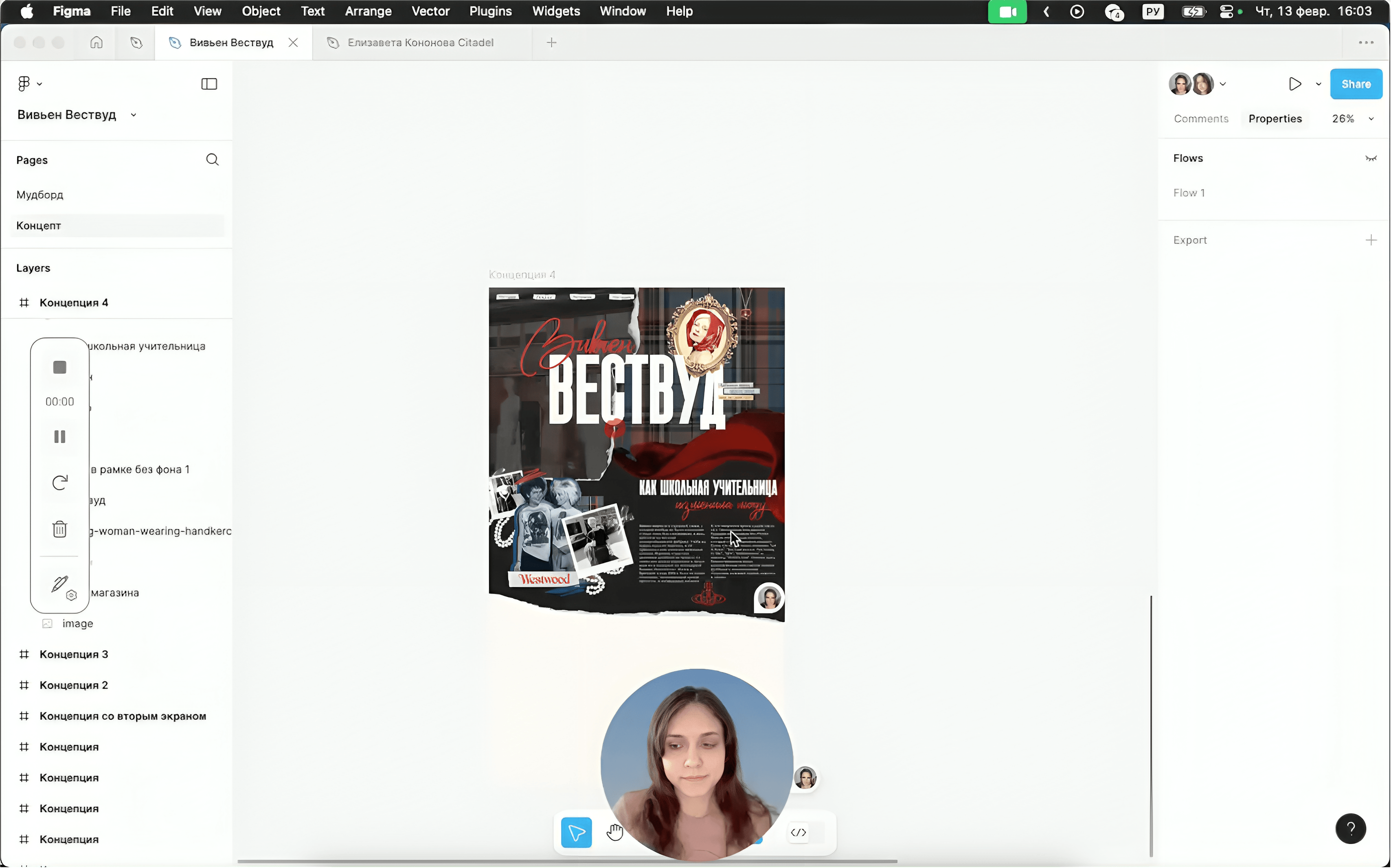The width and height of the screenshot is (1391, 868).
Task: Select the Hand tool
Action: point(614,833)
